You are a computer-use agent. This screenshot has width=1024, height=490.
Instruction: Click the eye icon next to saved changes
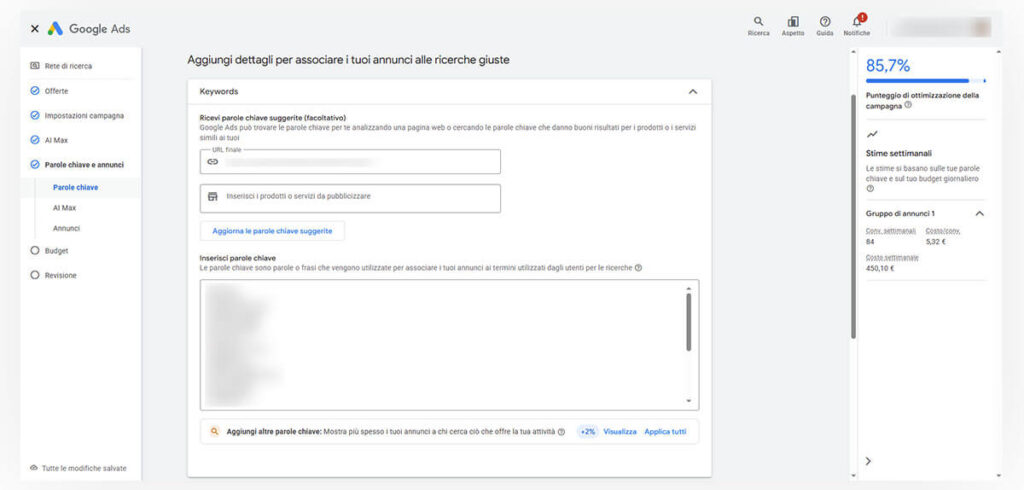coord(34,468)
